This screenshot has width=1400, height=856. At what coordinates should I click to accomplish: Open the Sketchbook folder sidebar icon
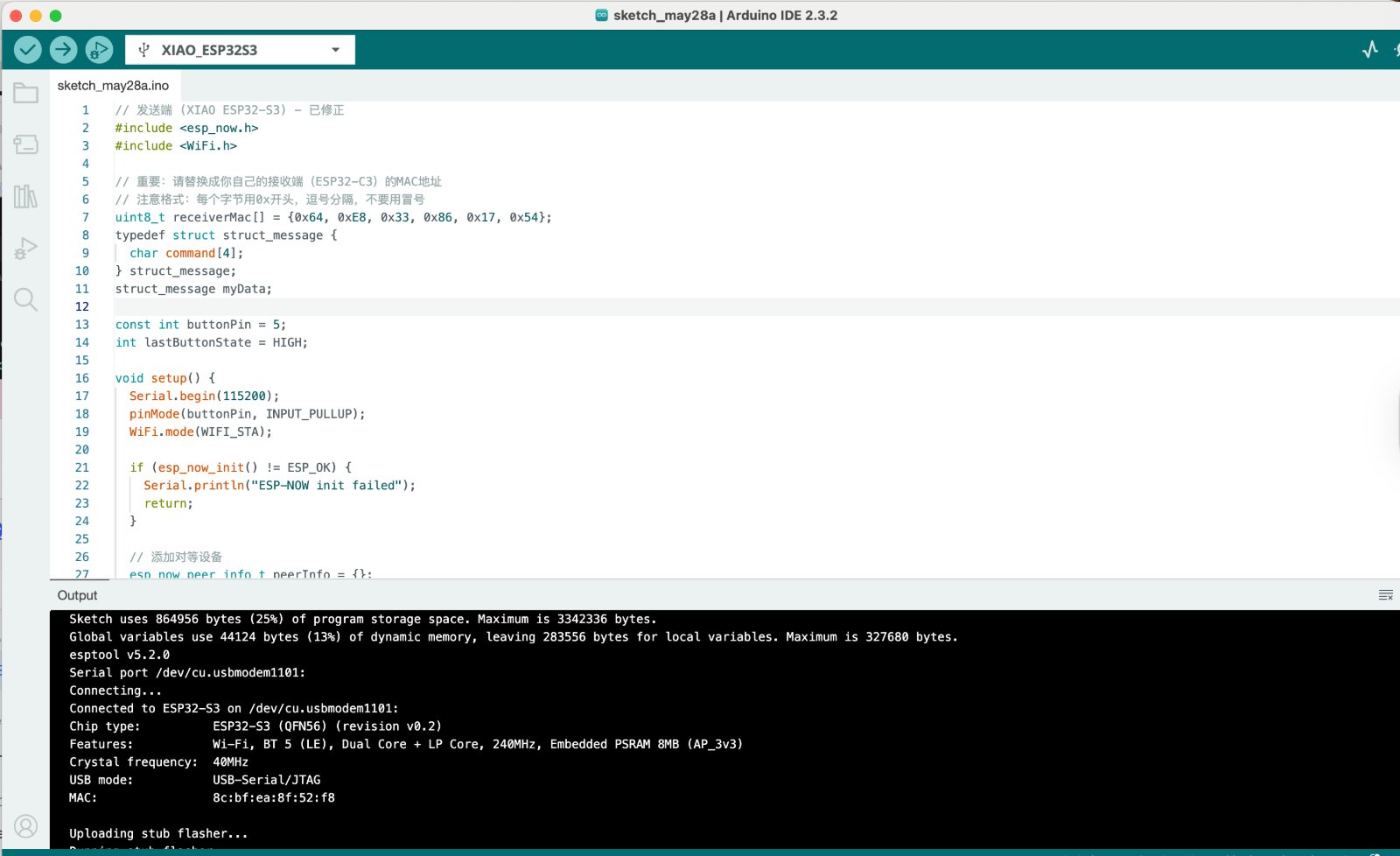click(x=25, y=93)
